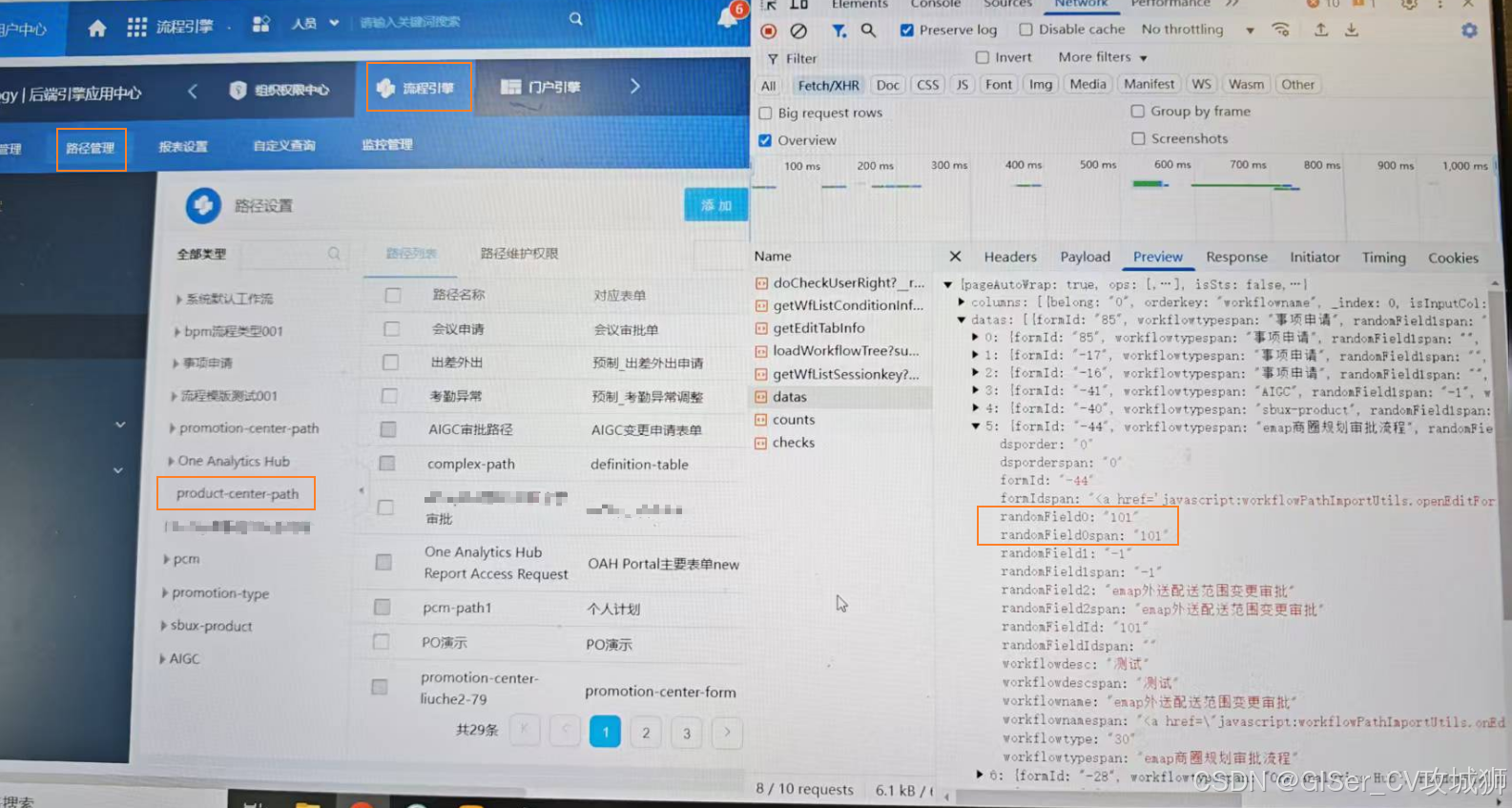This screenshot has height=808, width=1512.
Task: Go to page 2 in pagination
Action: coord(646,733)
